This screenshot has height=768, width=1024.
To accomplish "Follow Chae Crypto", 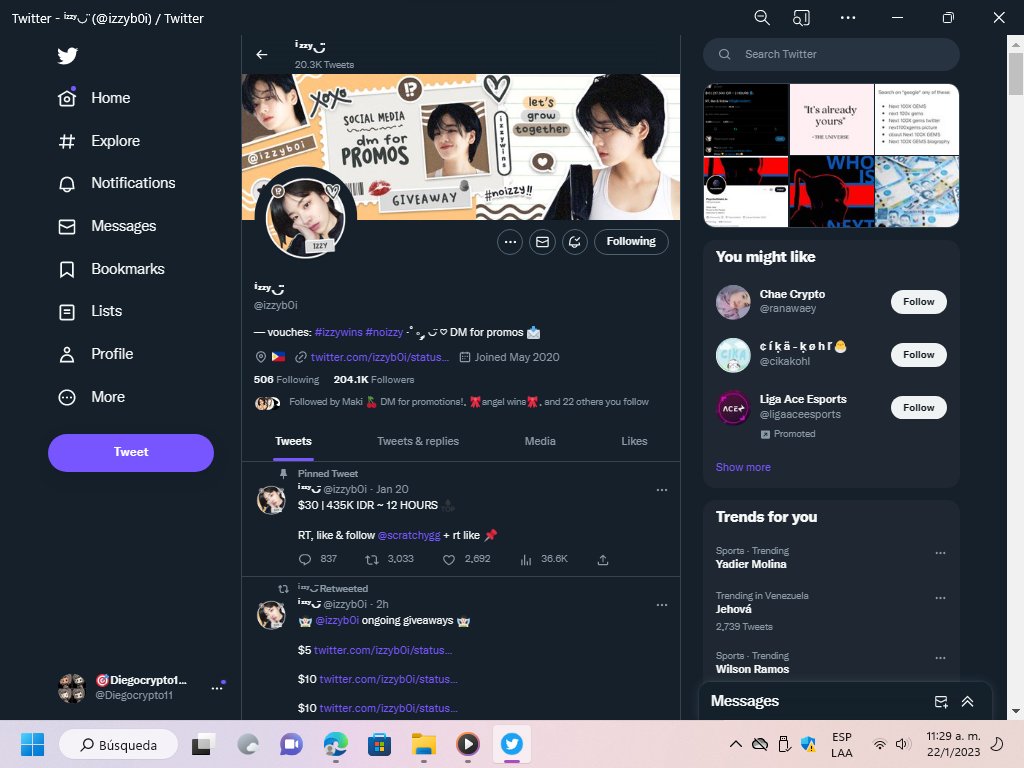I will 918,302.
